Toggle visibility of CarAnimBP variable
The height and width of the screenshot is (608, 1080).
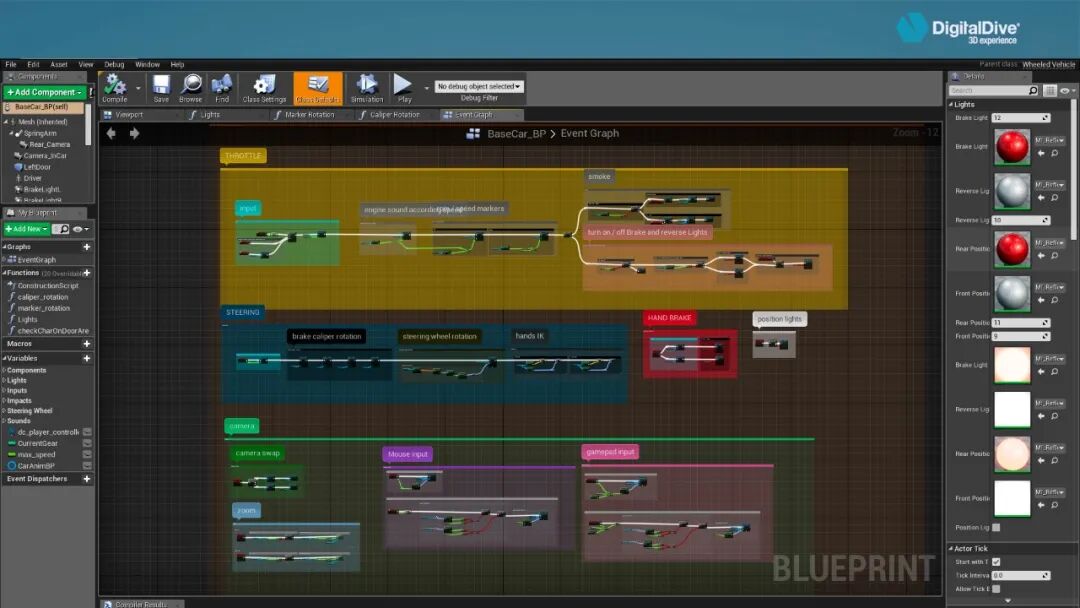[87, 465]
